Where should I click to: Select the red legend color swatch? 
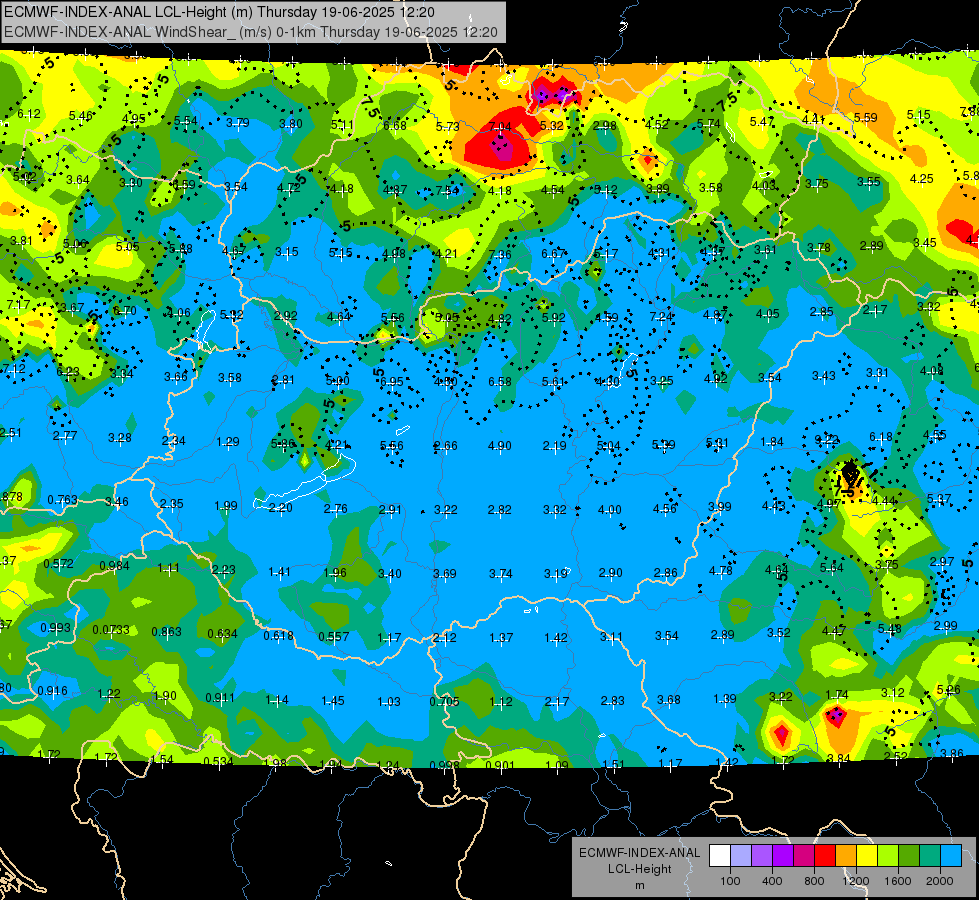point(825,855)
